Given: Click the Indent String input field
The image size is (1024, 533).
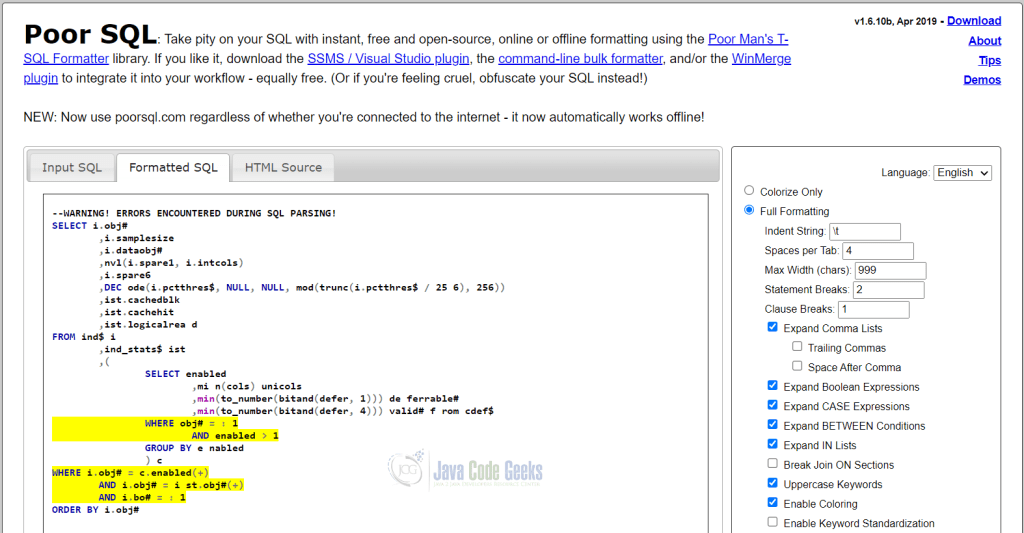Looking at the screenshot, I should tap(865, 231).
